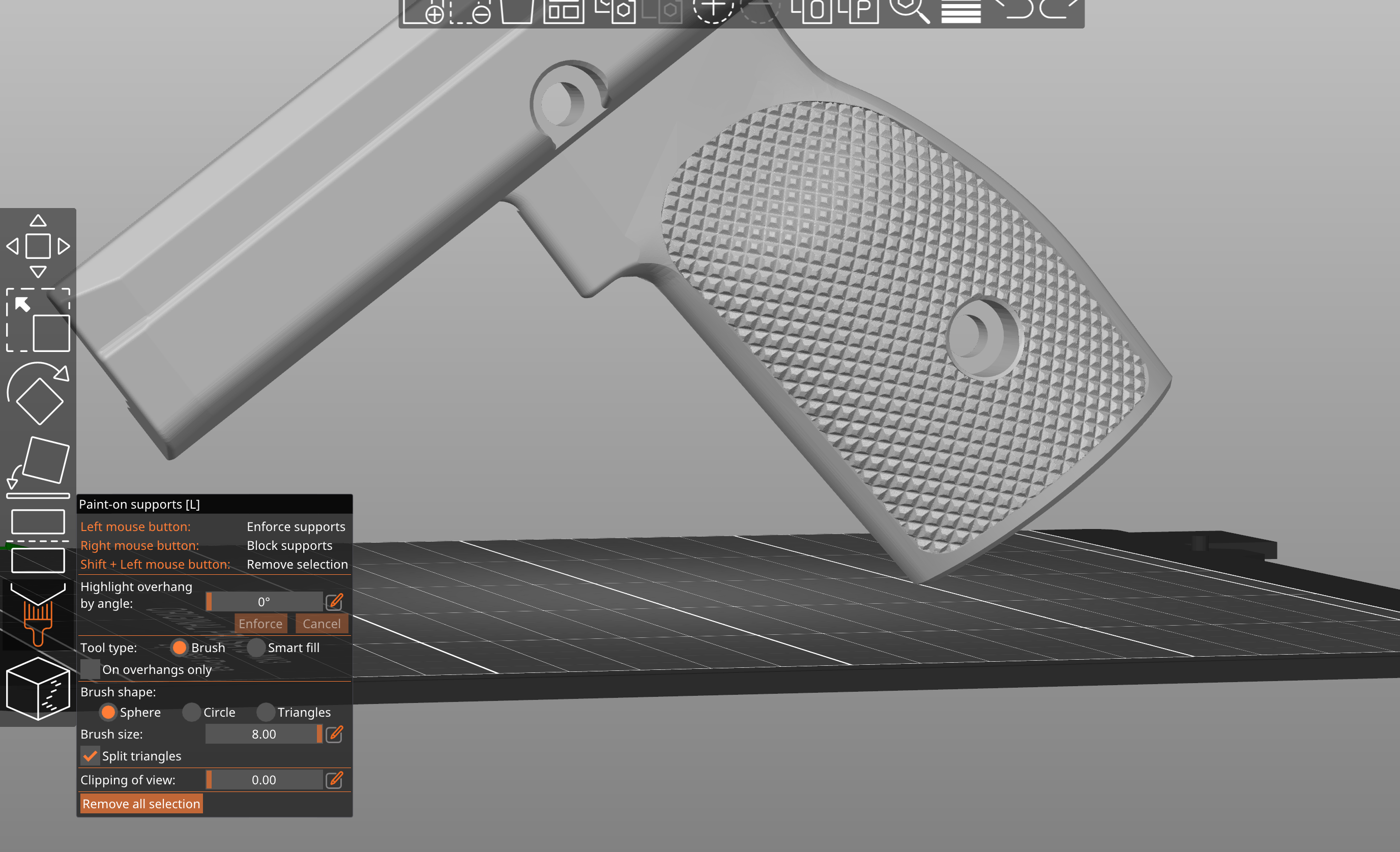This screenshot has height=852, width=1400.
Task: Uncheck the Split triangles checkbox
Action: (90, 755)
